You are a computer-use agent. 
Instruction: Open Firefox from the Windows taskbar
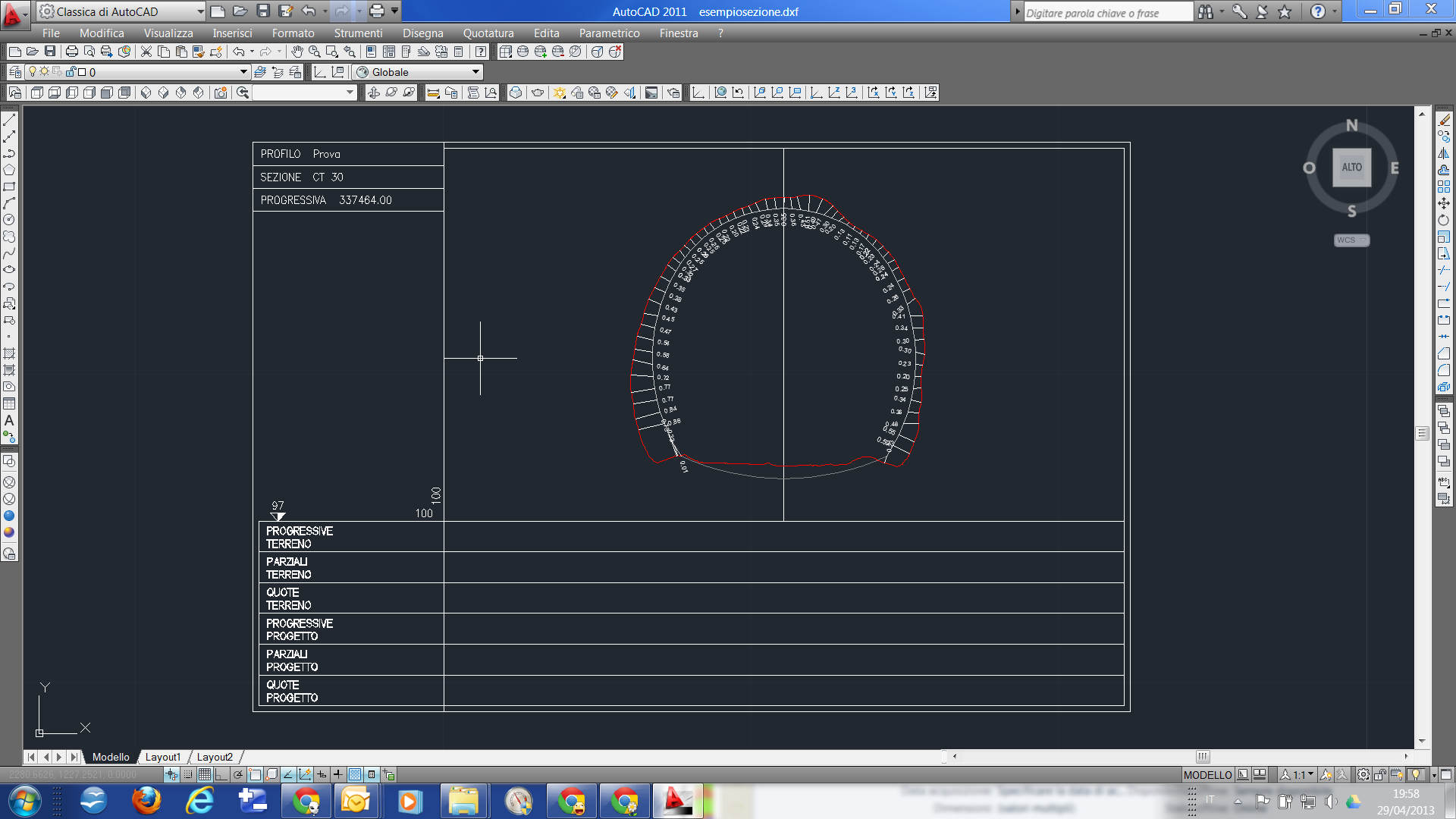[x=146, y=801]
